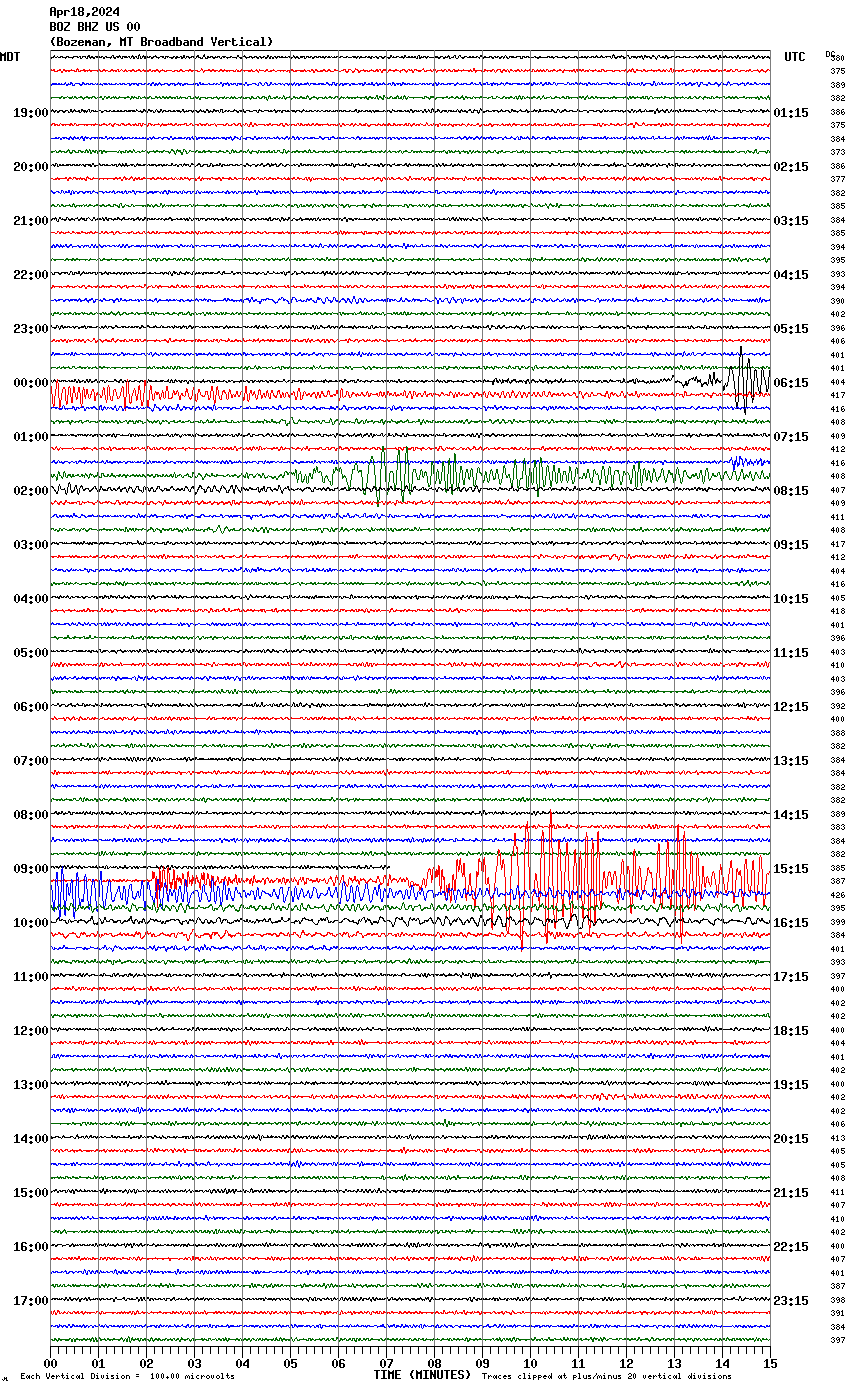Click the UTC timezone label
This screenshot has width=850, height=1390.
(794, 57)
